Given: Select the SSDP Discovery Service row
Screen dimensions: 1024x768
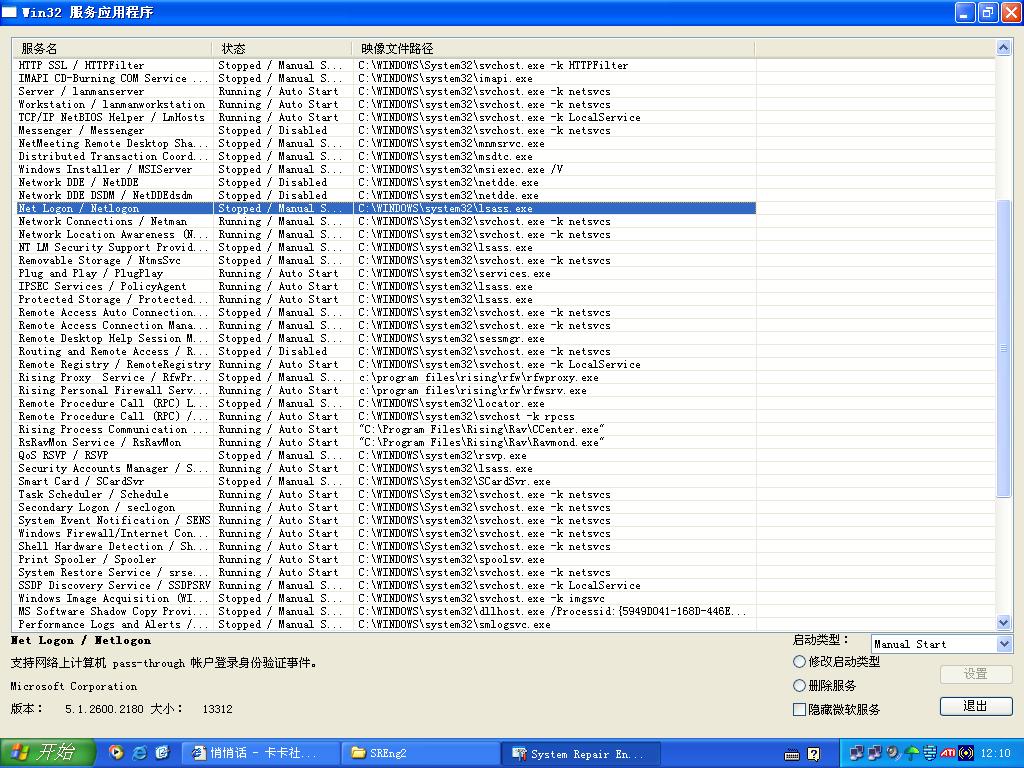Looking at the screenshot, I should [385, 586].
